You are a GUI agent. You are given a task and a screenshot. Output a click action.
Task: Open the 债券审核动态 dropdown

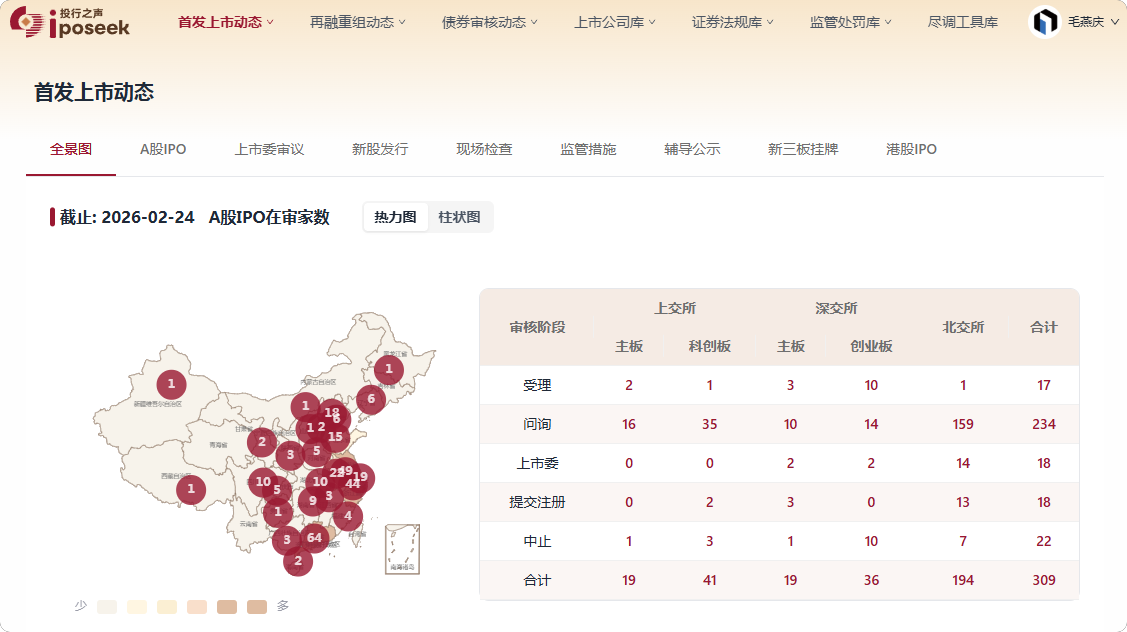tap(489, 22)
